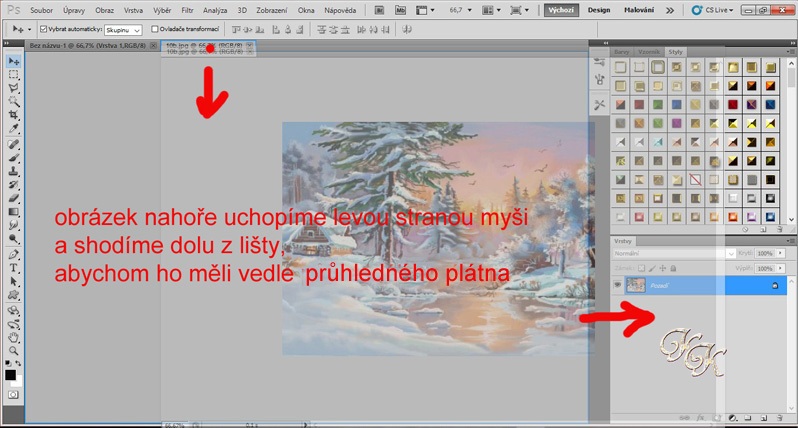Toggle lock all in Vrstvy panel

[x=673, y=268]
